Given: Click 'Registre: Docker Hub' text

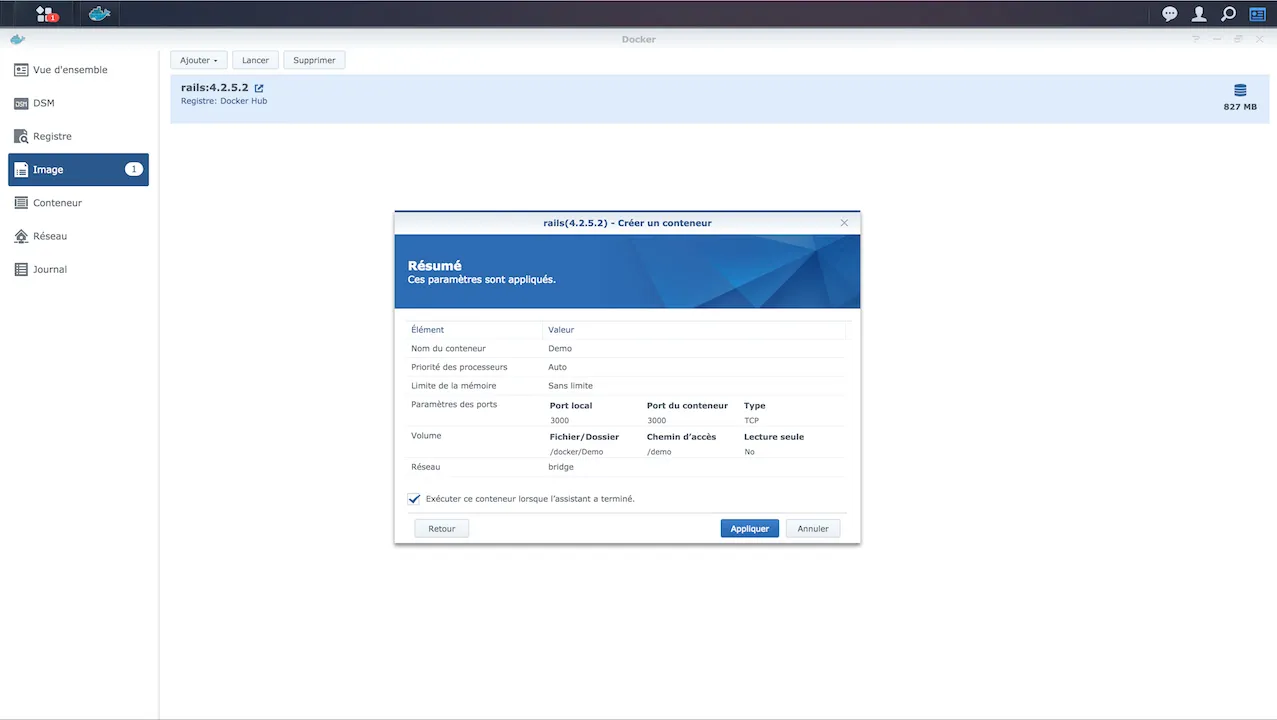Looking at the screenshot, I should 224,101.
